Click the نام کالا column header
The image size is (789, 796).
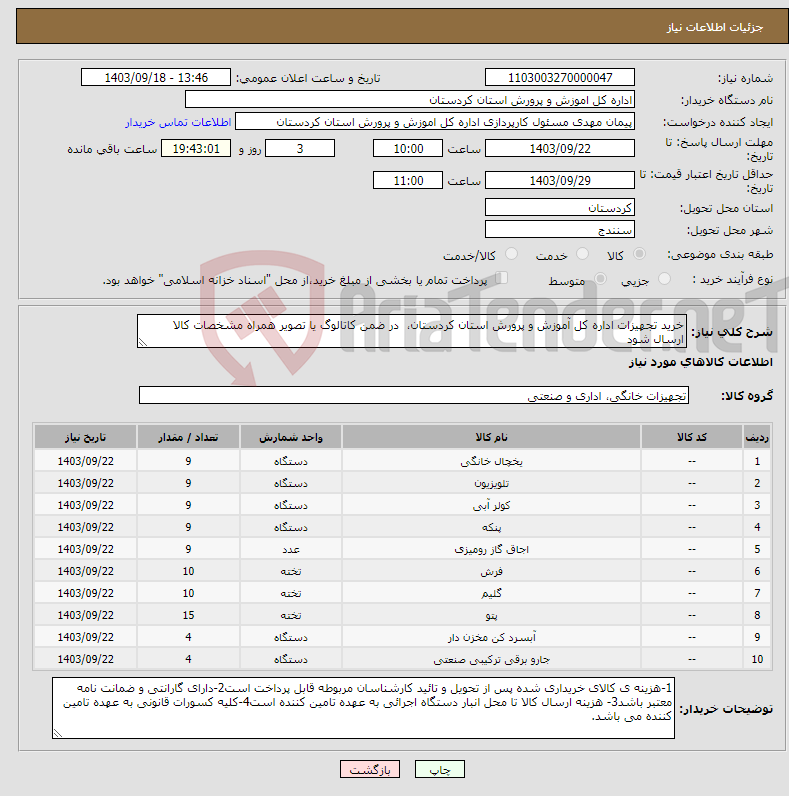click(491, 437)
